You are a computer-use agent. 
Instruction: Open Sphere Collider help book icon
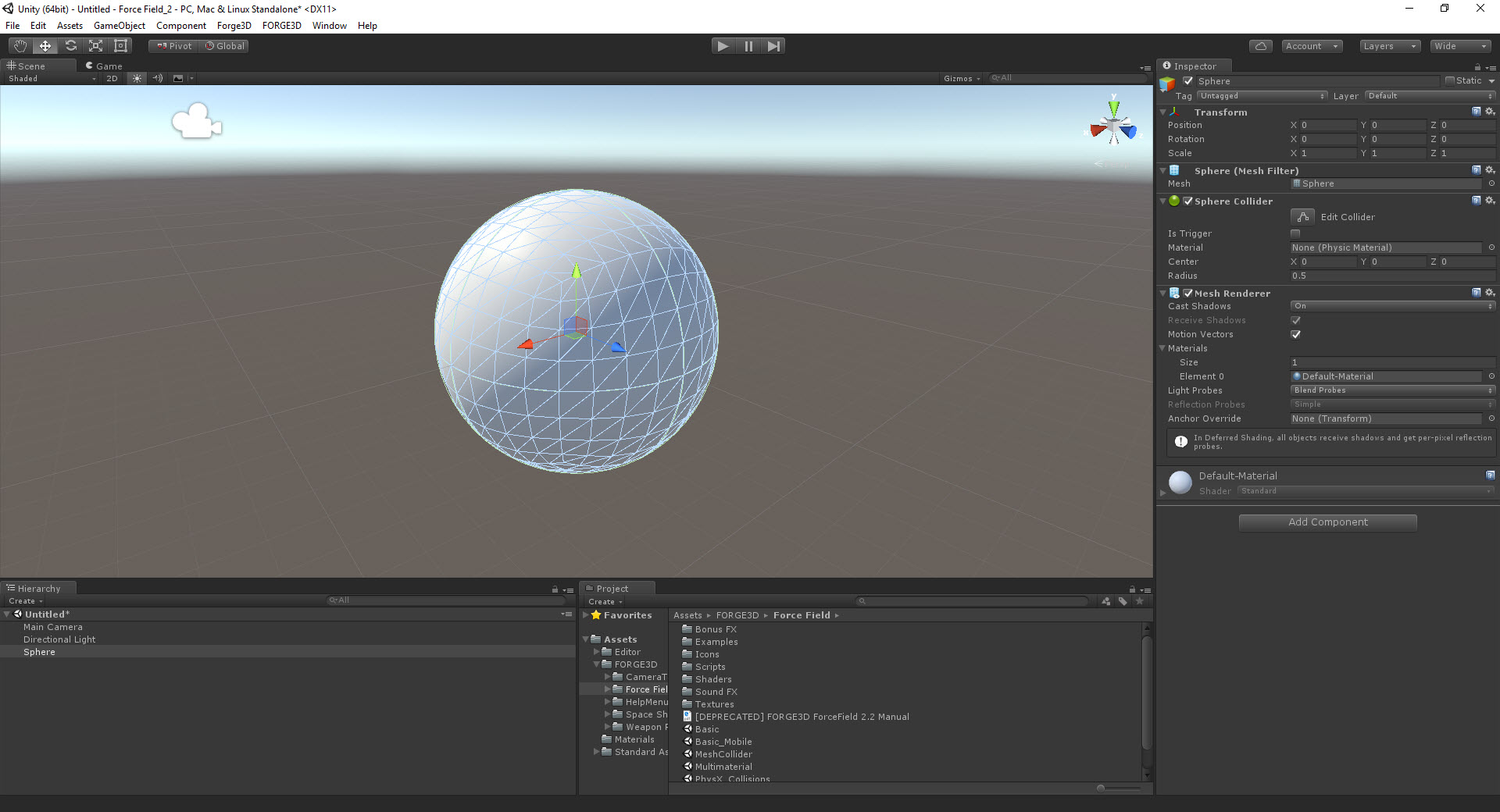click(1477, 201)
